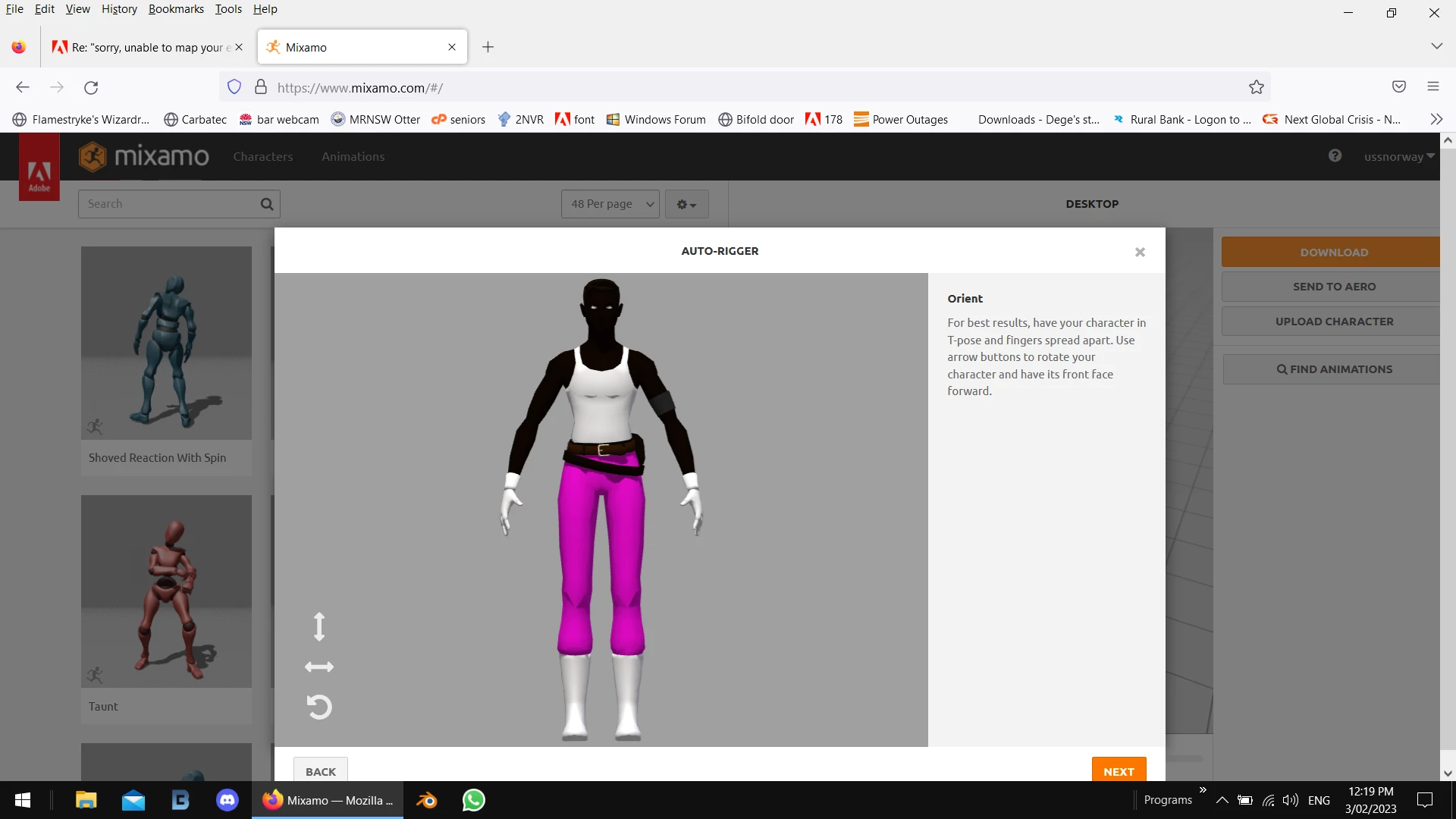Click the Adobe logo badge
The height and width of the screenshot is (819, 1456).
[x=39, y=168]
